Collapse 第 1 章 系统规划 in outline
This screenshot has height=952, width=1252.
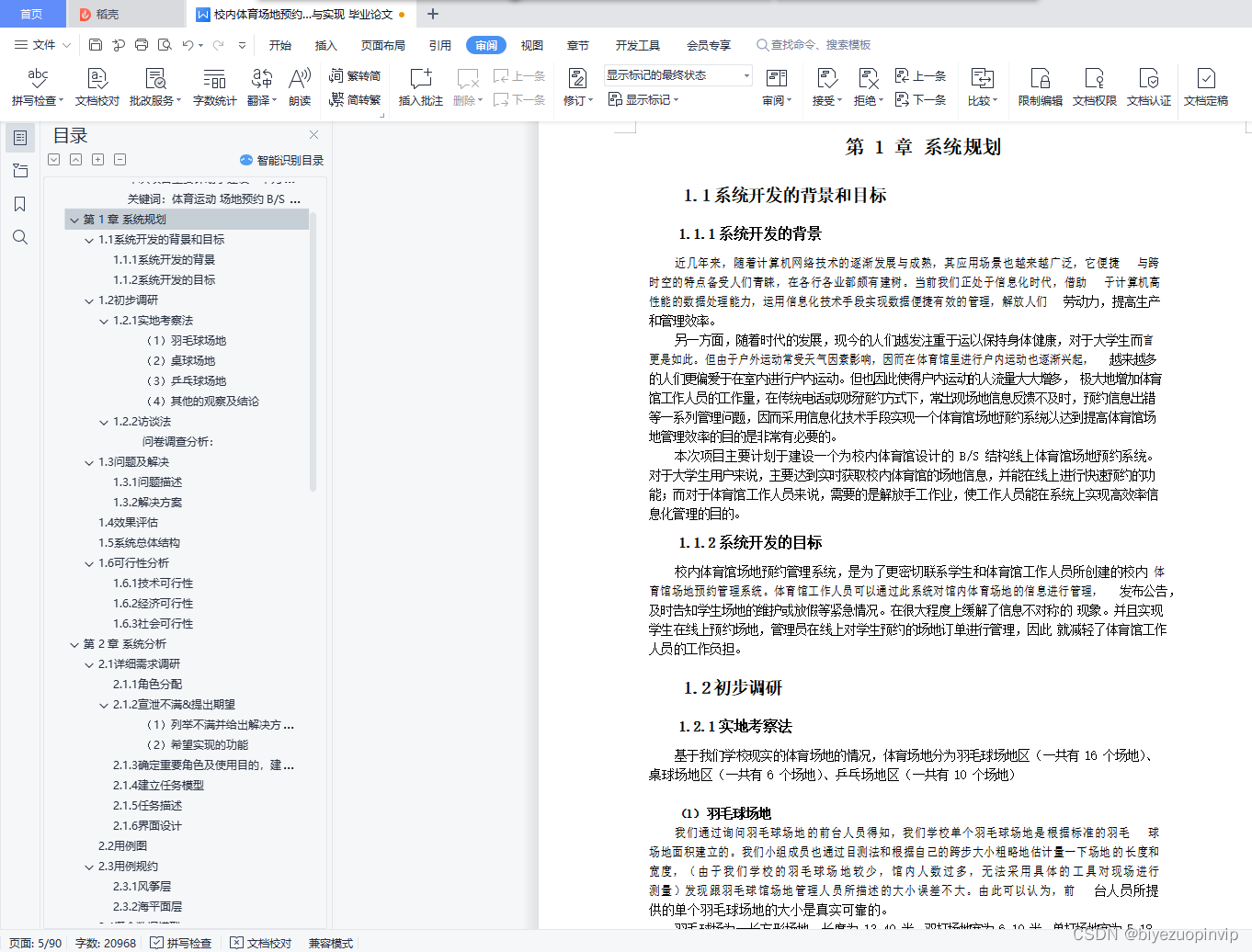tap(74, 220)
